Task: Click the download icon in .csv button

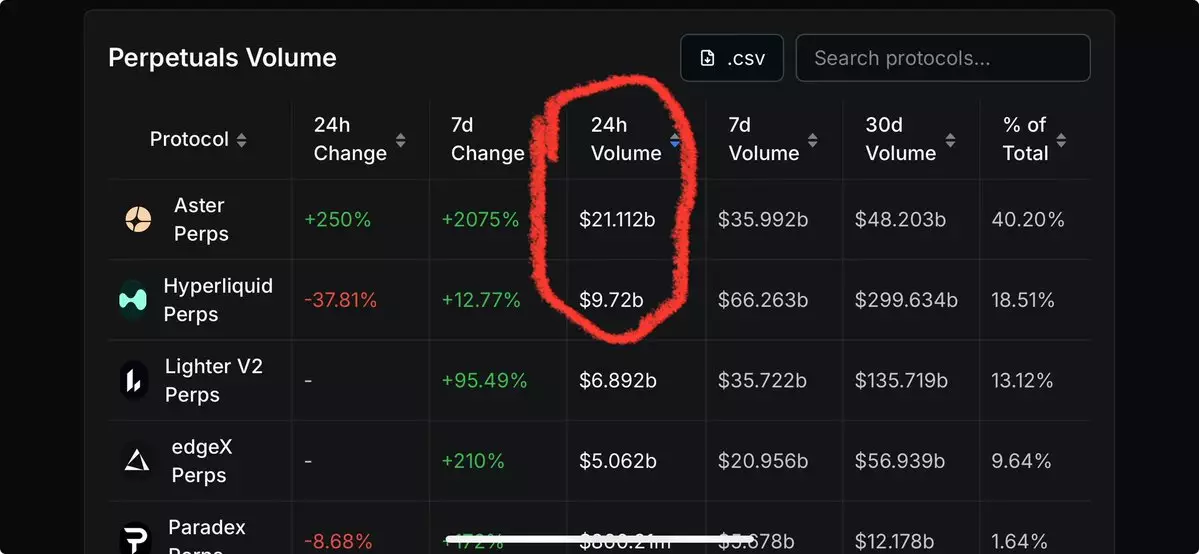Action: point(707,58)
